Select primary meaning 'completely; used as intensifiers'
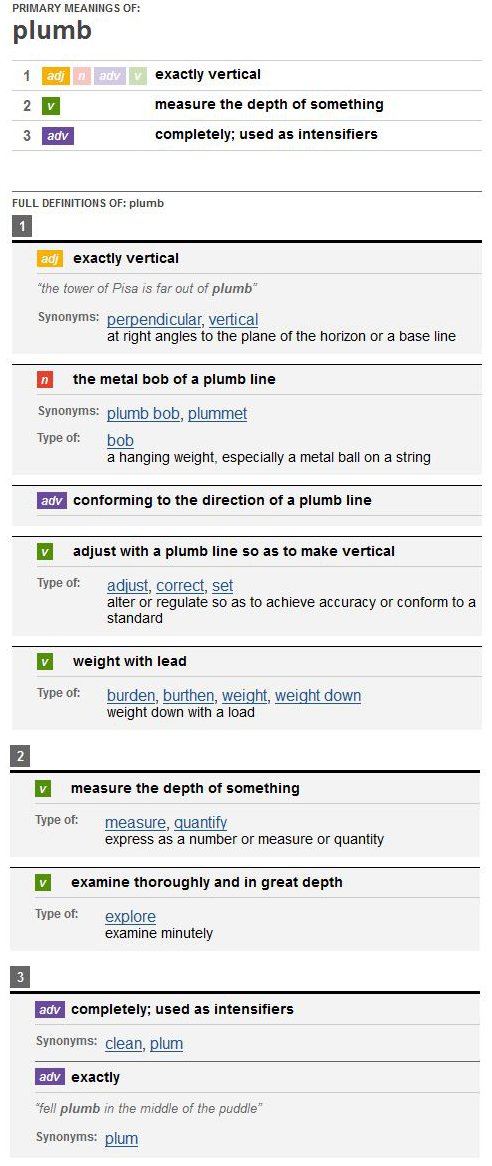Viewport: 492px width, 1166px height. (x=266, y=135)
